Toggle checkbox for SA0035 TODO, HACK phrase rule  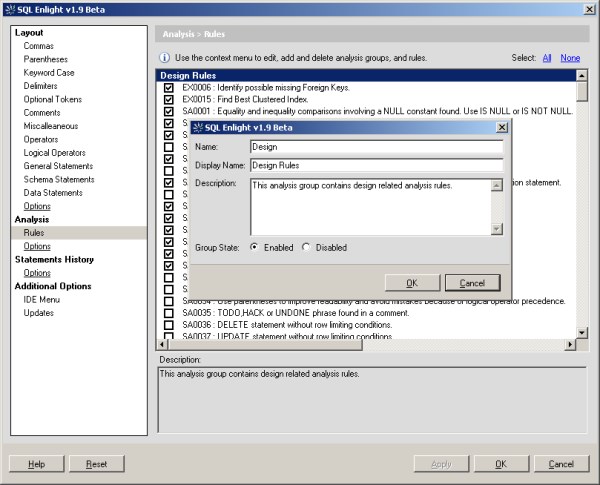(x=168, y=313)
